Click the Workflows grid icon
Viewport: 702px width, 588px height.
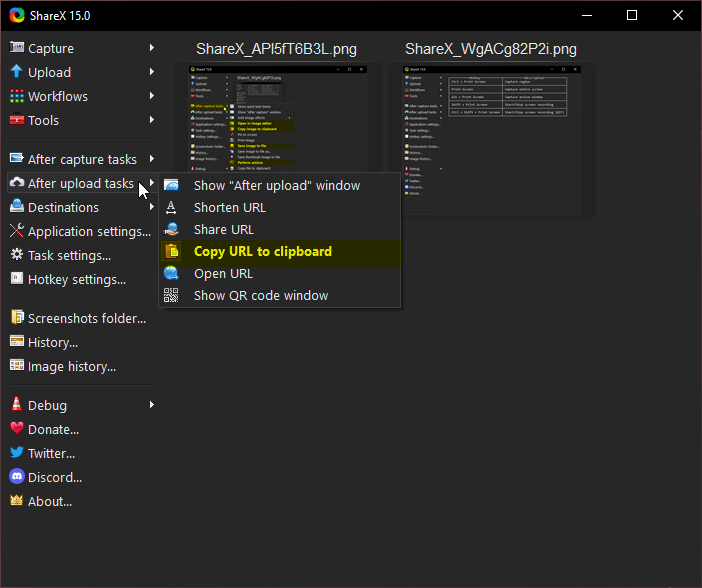[x=17, y=96]
